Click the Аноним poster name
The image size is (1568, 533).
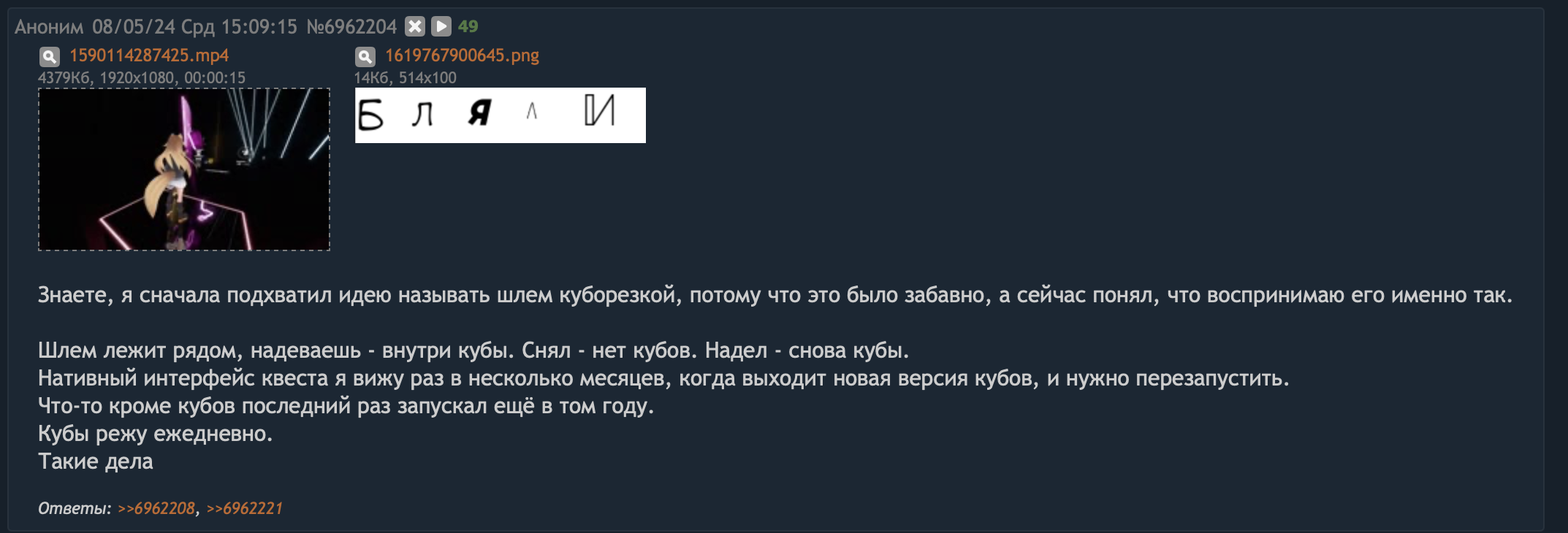[49, 27]
